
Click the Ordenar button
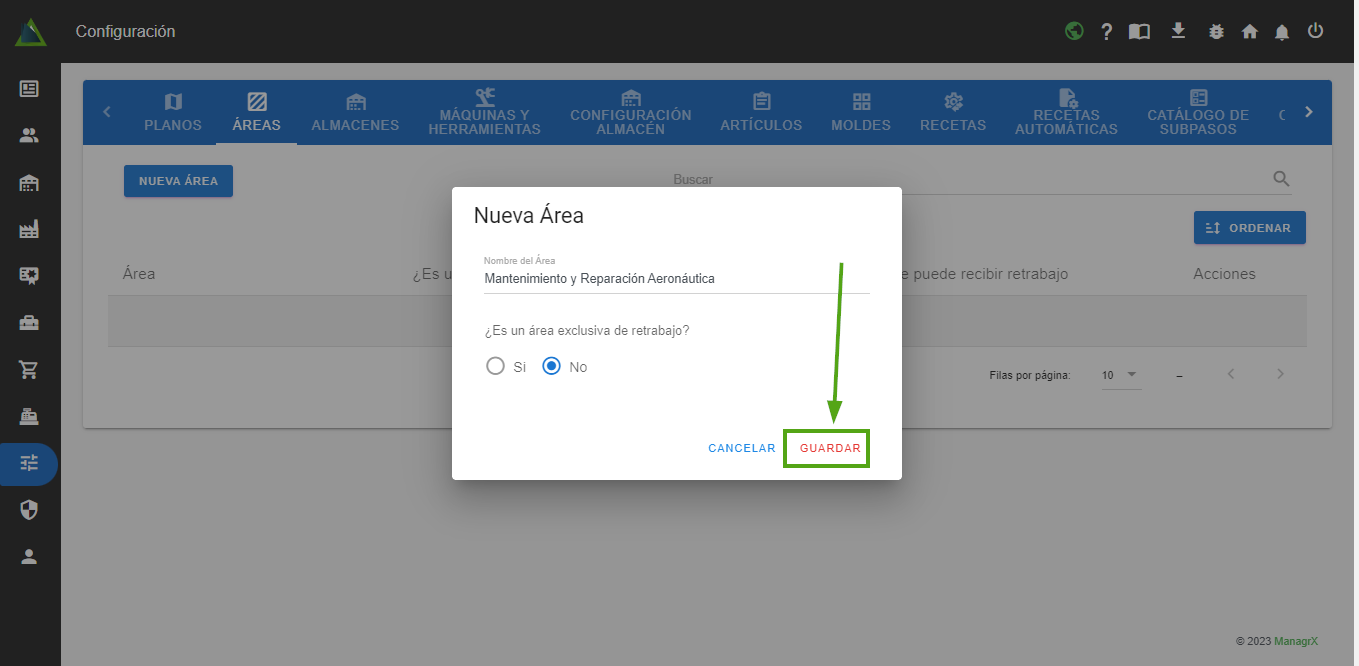click(1249, 228)
